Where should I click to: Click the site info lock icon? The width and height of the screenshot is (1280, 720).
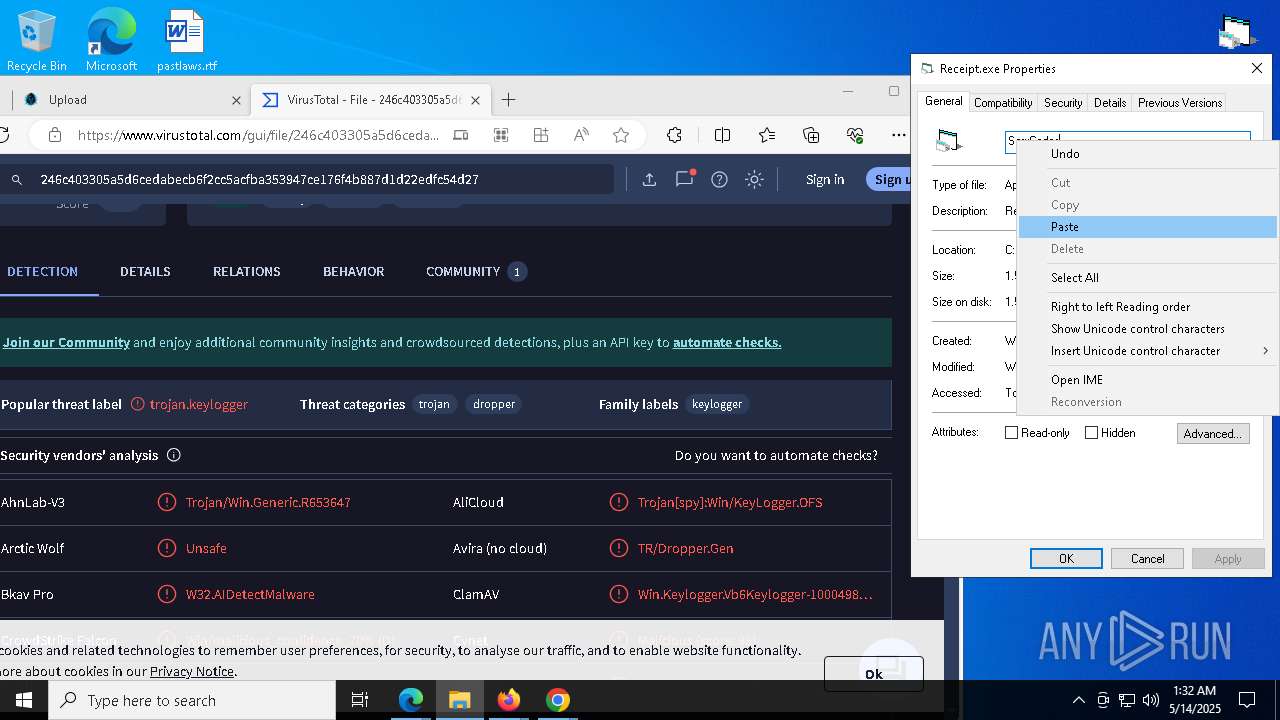point(55,135)
